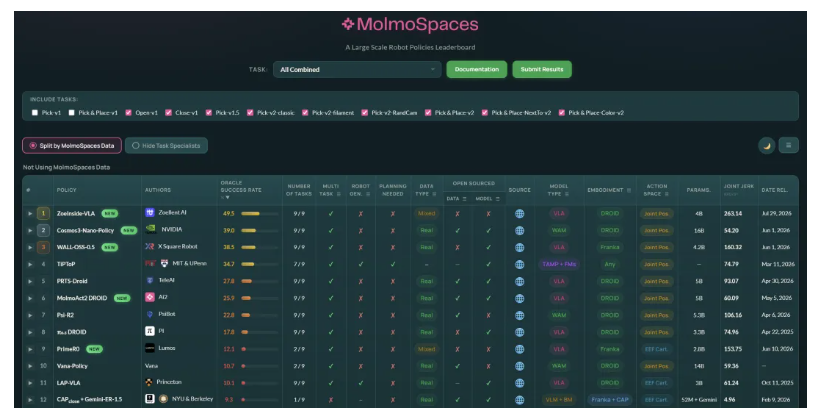This screenshot has width=816, height=417.
Task: Click the source globe icon for Zoeinside-VLA
Action: [519, 213]
